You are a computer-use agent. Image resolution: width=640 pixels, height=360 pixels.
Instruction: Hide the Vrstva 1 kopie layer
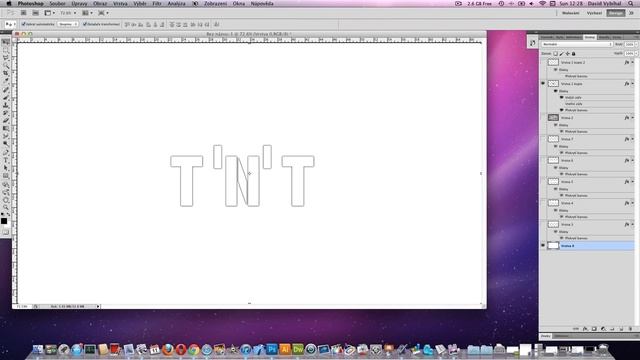[543, 83]
